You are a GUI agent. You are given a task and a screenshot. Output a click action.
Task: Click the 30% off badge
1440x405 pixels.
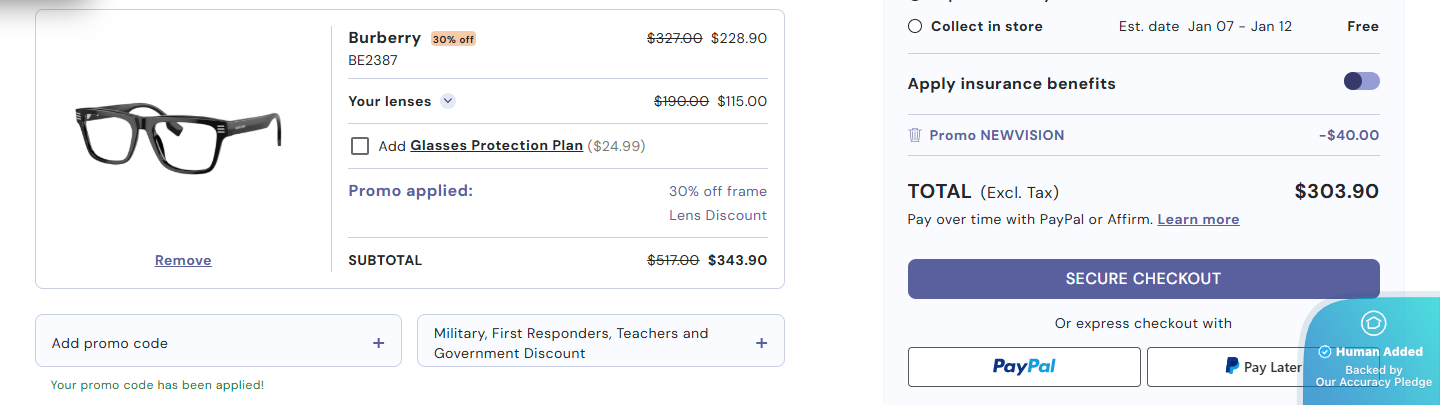[453, 39]
